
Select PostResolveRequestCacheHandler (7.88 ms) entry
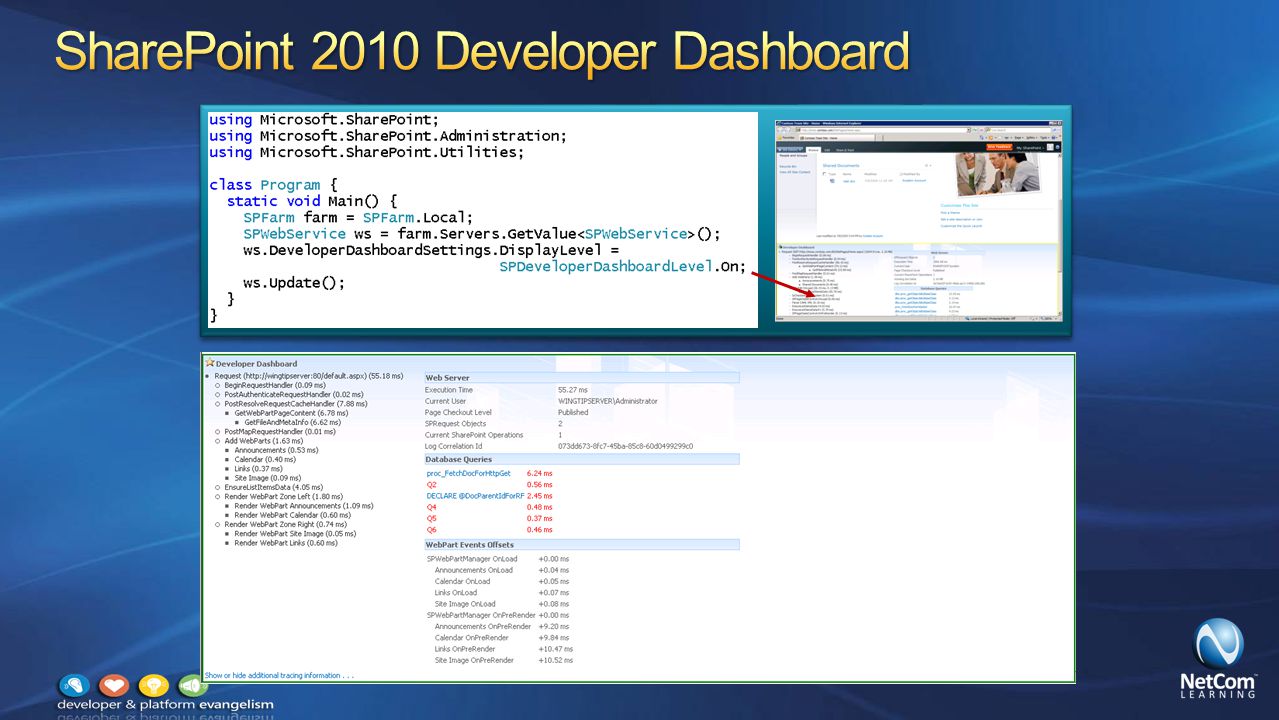point(296,404)
